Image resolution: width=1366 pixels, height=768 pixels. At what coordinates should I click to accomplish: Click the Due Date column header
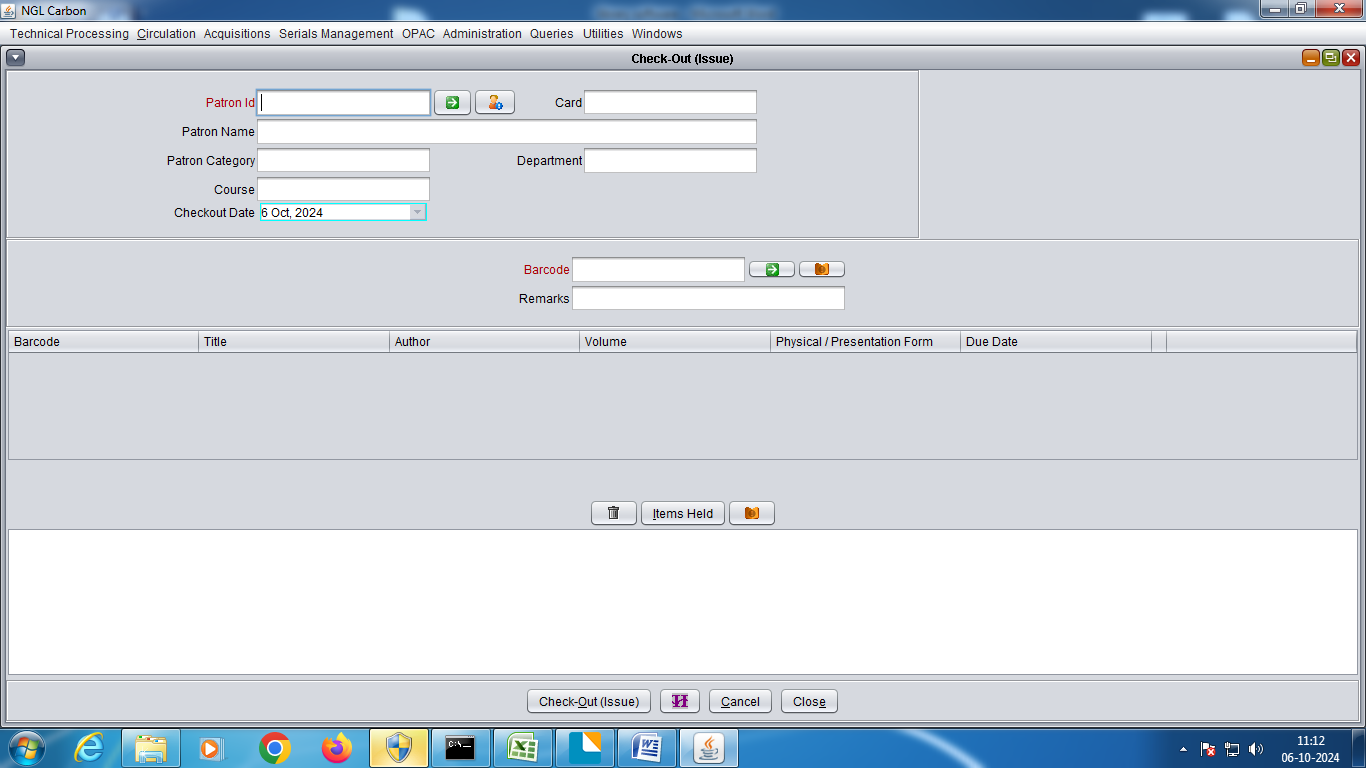click(x=1055, y=342)
